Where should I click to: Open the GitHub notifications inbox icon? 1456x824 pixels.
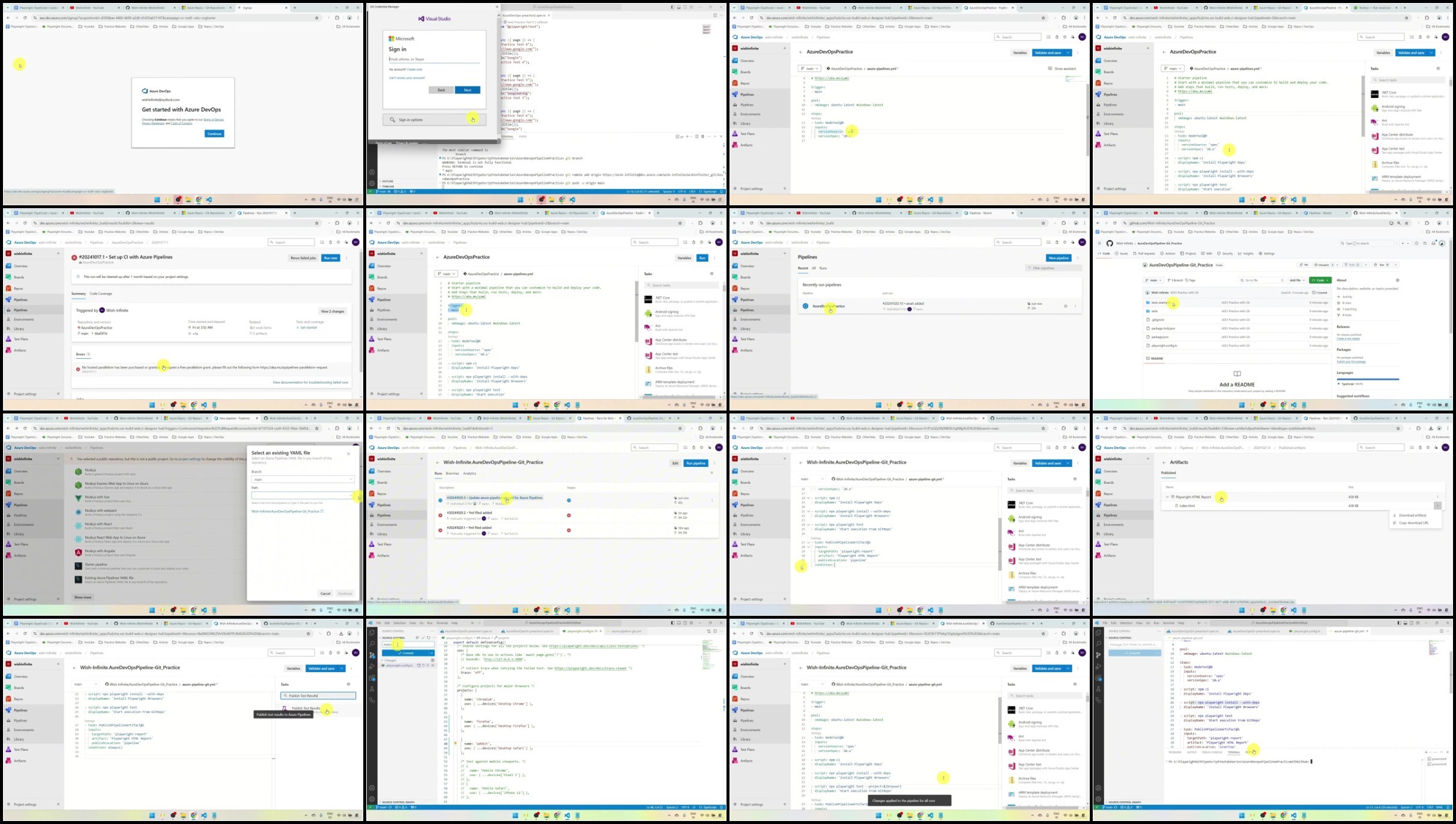(1433, 243)
